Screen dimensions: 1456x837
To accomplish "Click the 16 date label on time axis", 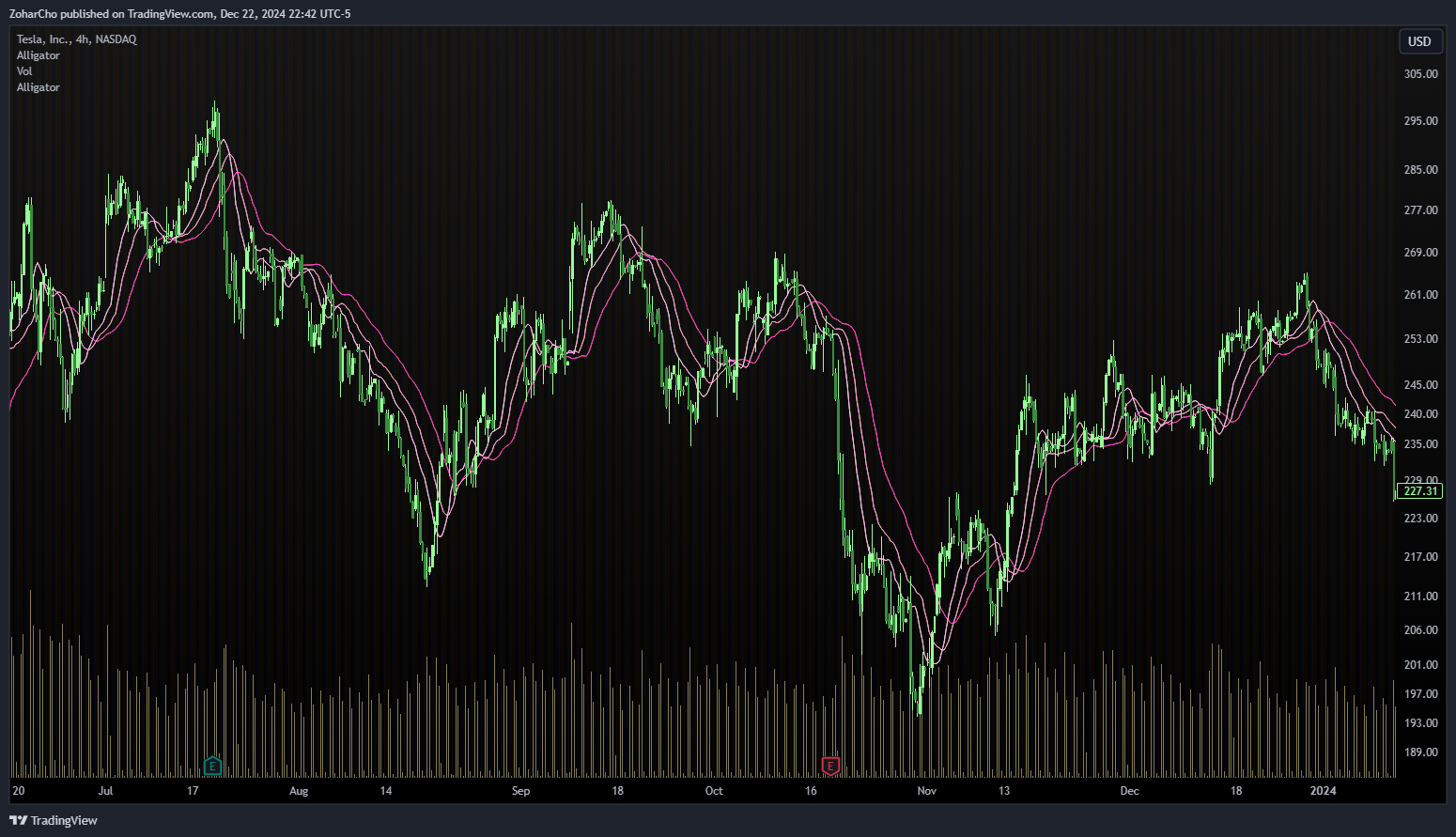I will click(811, 791).
